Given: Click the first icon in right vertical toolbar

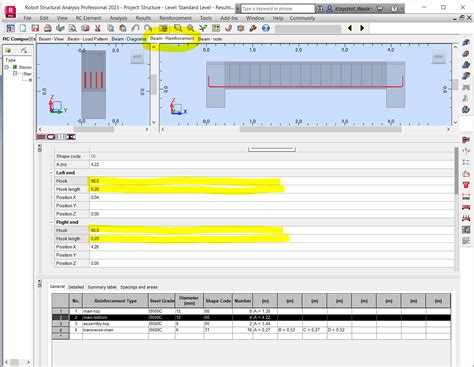Looking at the screenshot, I should tap(466, 42).
